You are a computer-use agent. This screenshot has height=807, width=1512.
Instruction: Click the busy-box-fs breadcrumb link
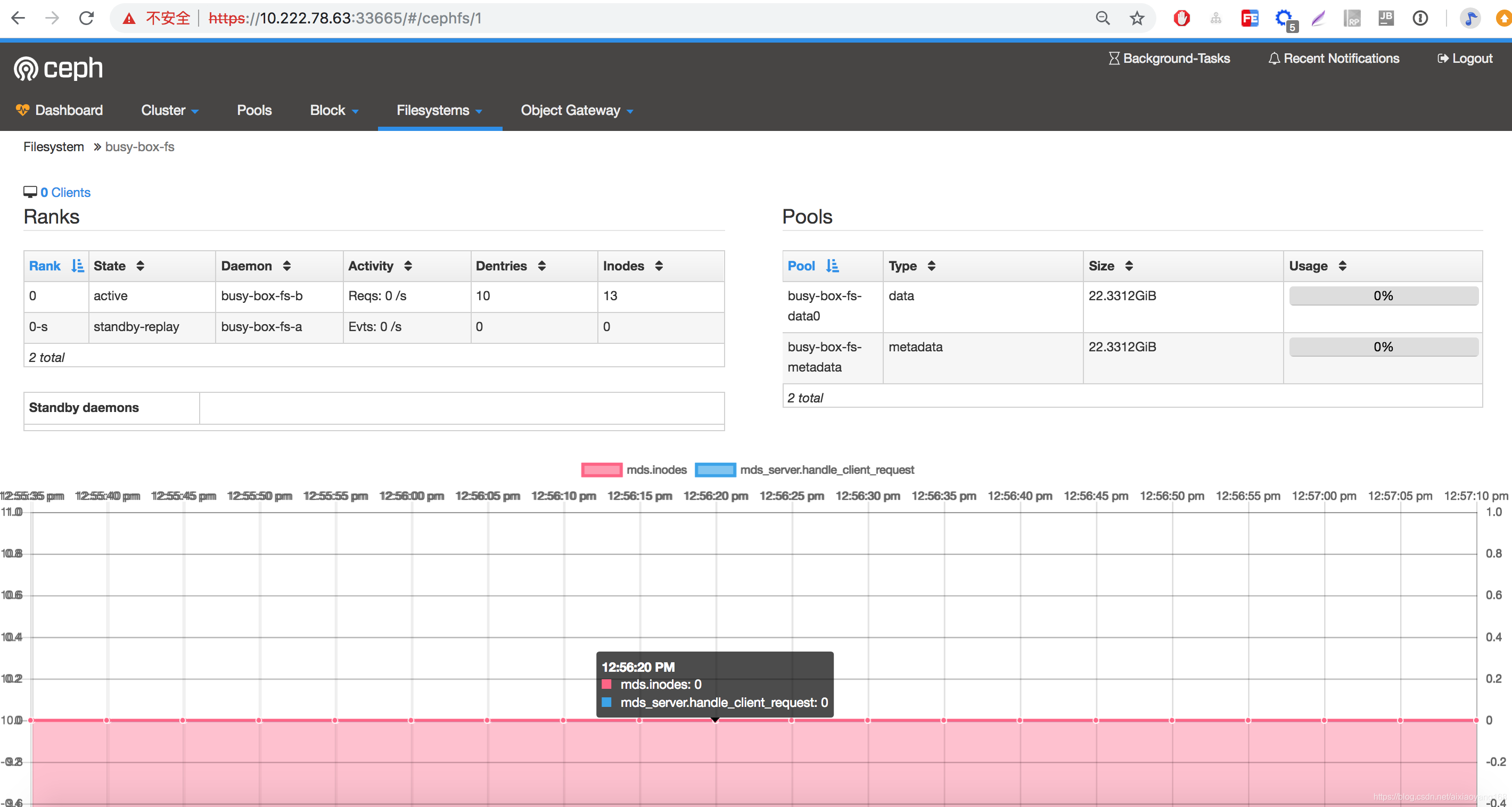coord(140,146)
